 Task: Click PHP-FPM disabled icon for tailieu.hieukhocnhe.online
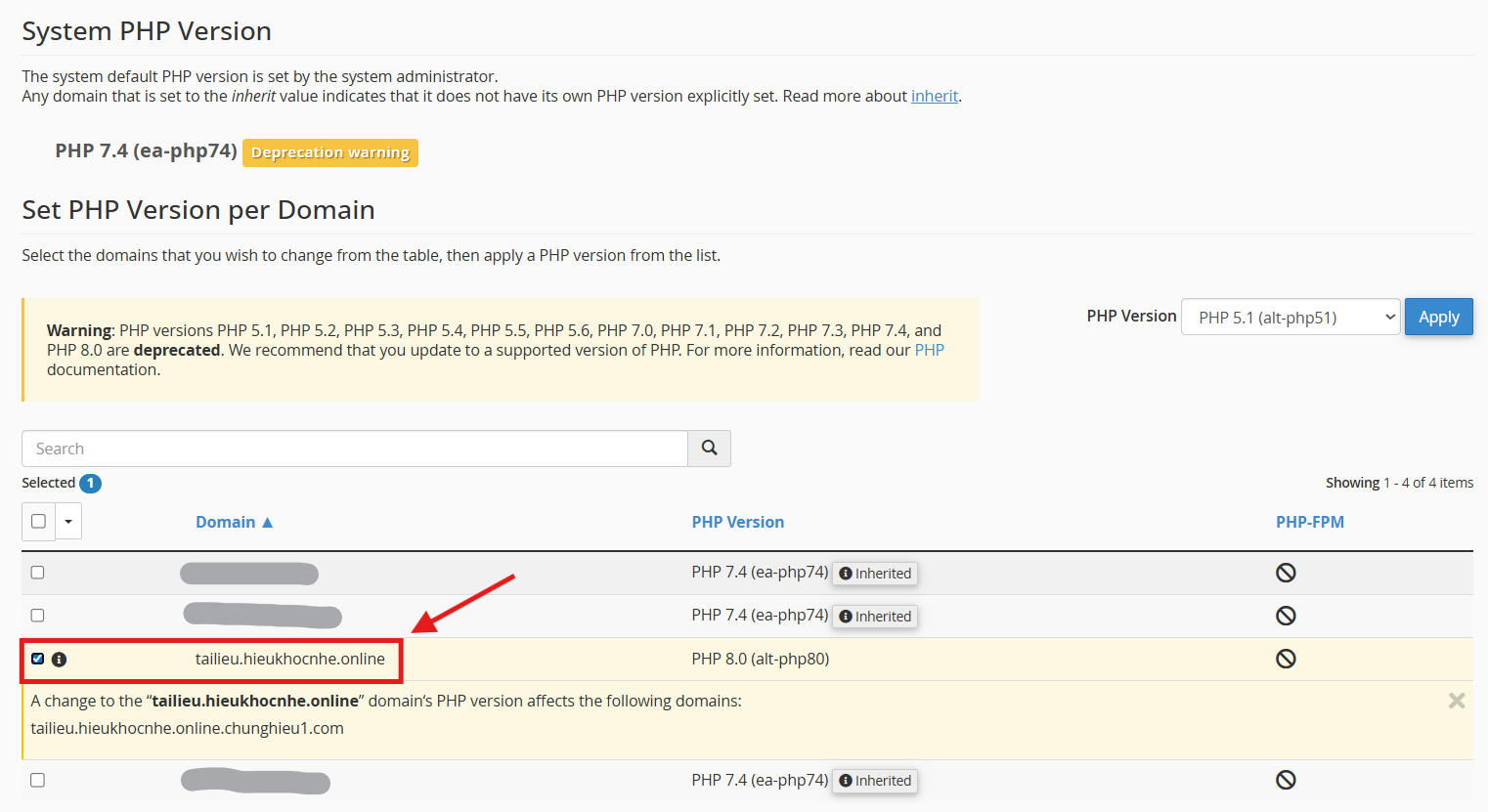point(1286,659)
